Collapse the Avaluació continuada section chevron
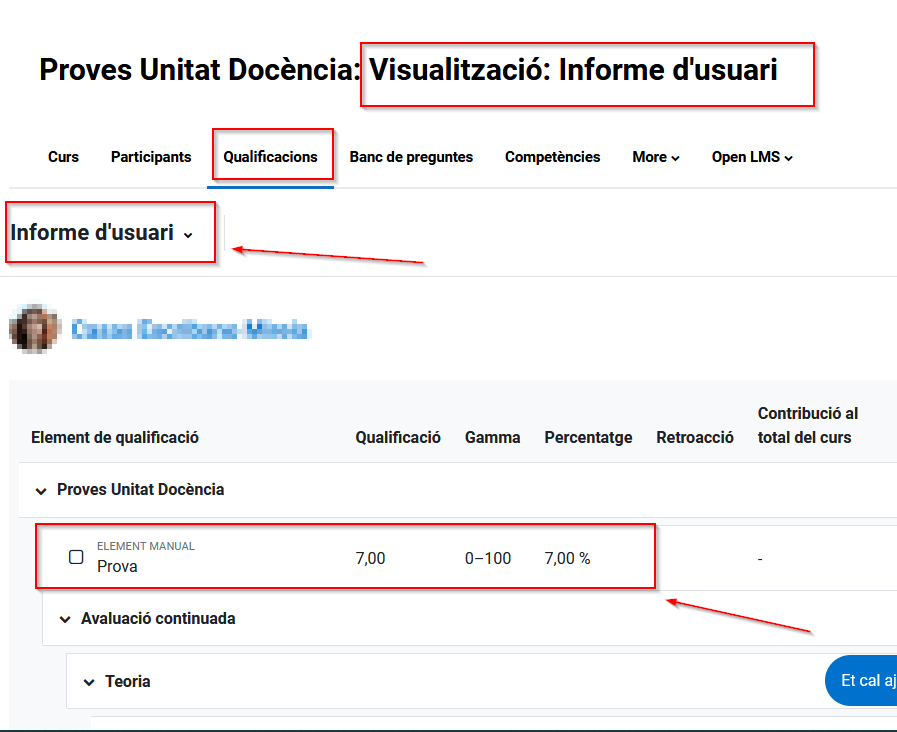The height and width of the screenshot is (732, 897). (x=65, y=620)
